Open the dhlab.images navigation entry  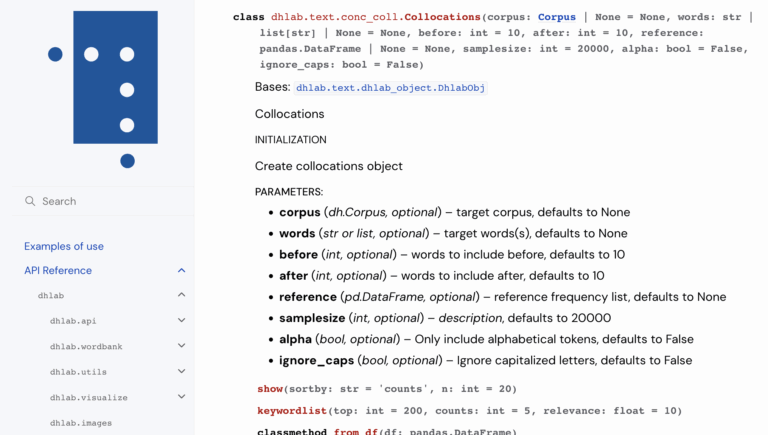click(x=81, y=423)
